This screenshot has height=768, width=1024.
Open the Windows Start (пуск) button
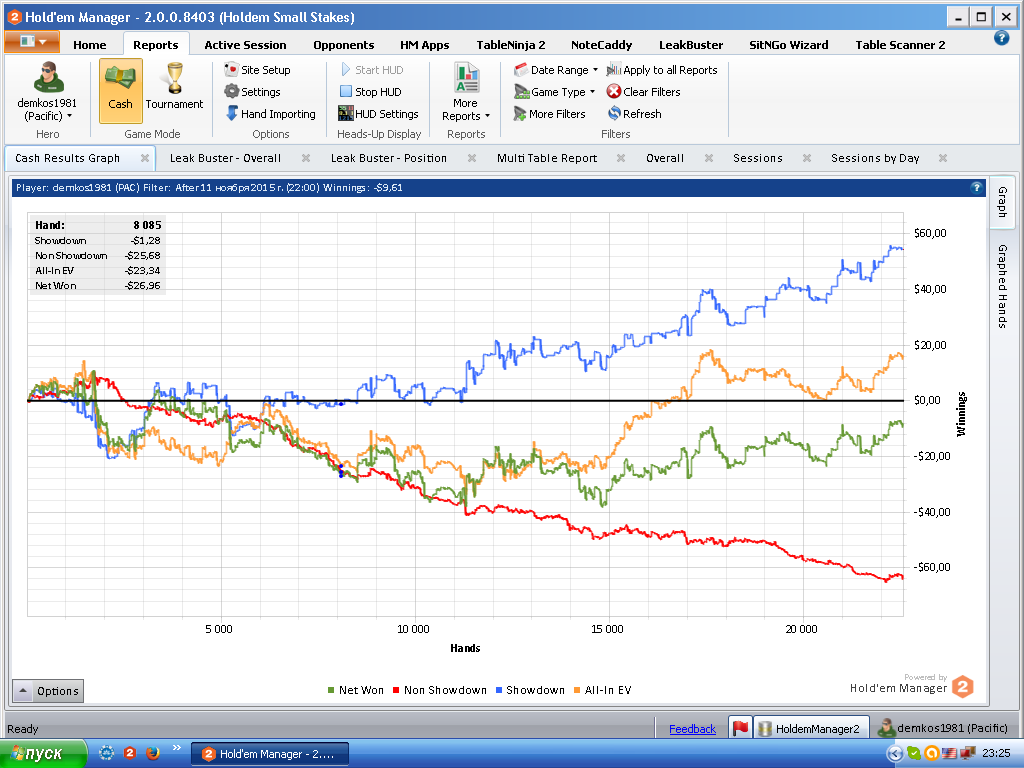coord(43,754)
